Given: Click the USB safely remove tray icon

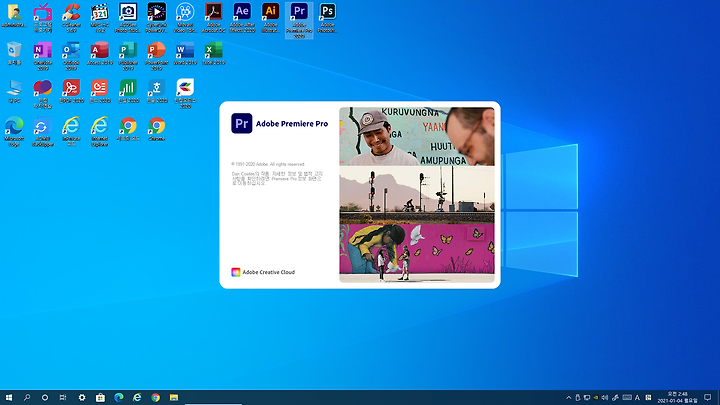Looking at the screenshot, I should tap(578, 398).
